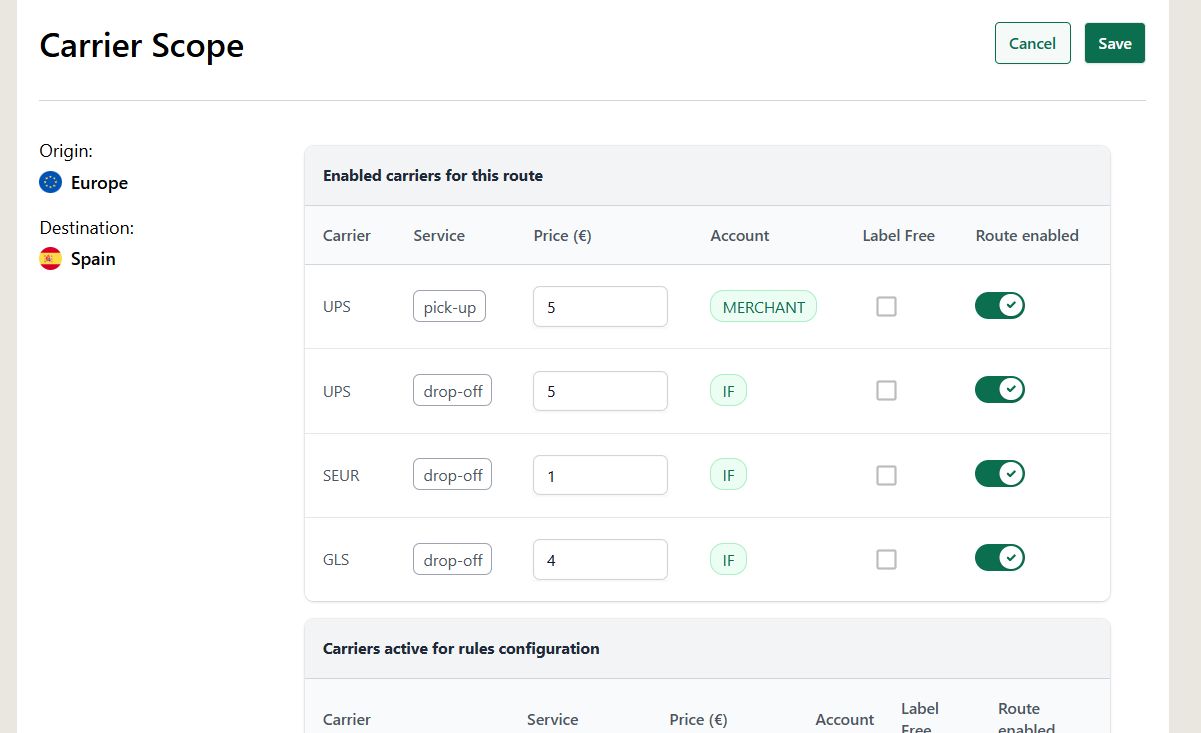Click the drop-off service tag for SEUR
This screenshot has height=733, width=1201.
coord(452,475)
